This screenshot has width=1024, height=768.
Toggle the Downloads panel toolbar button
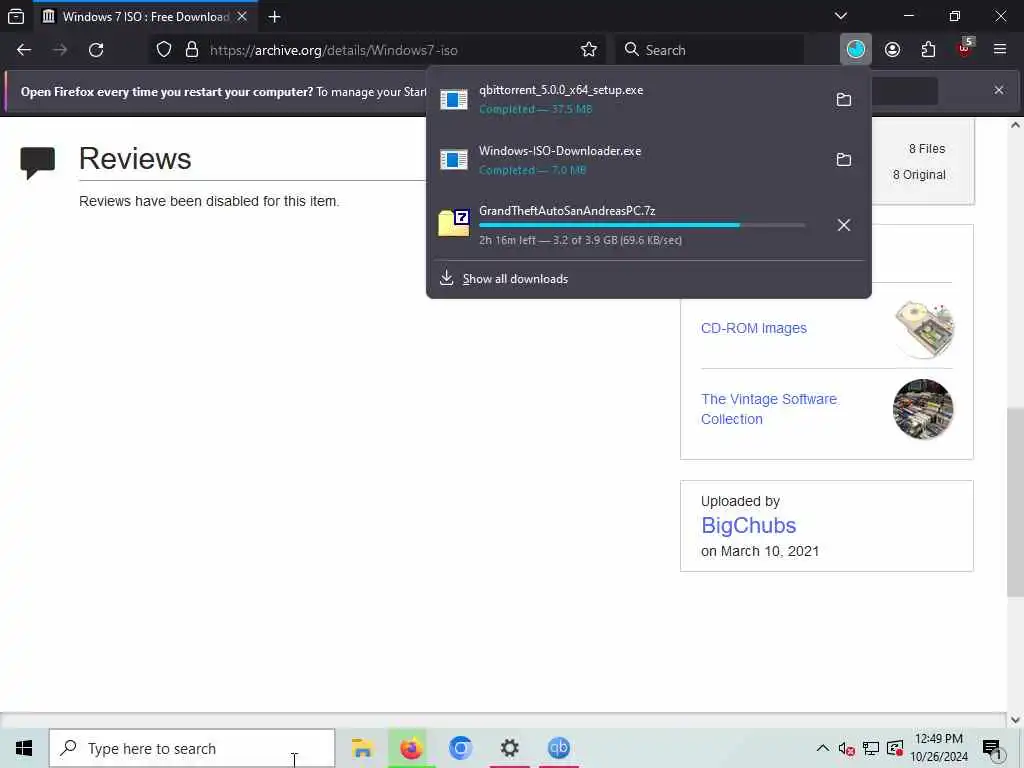[x=856, y=50]
